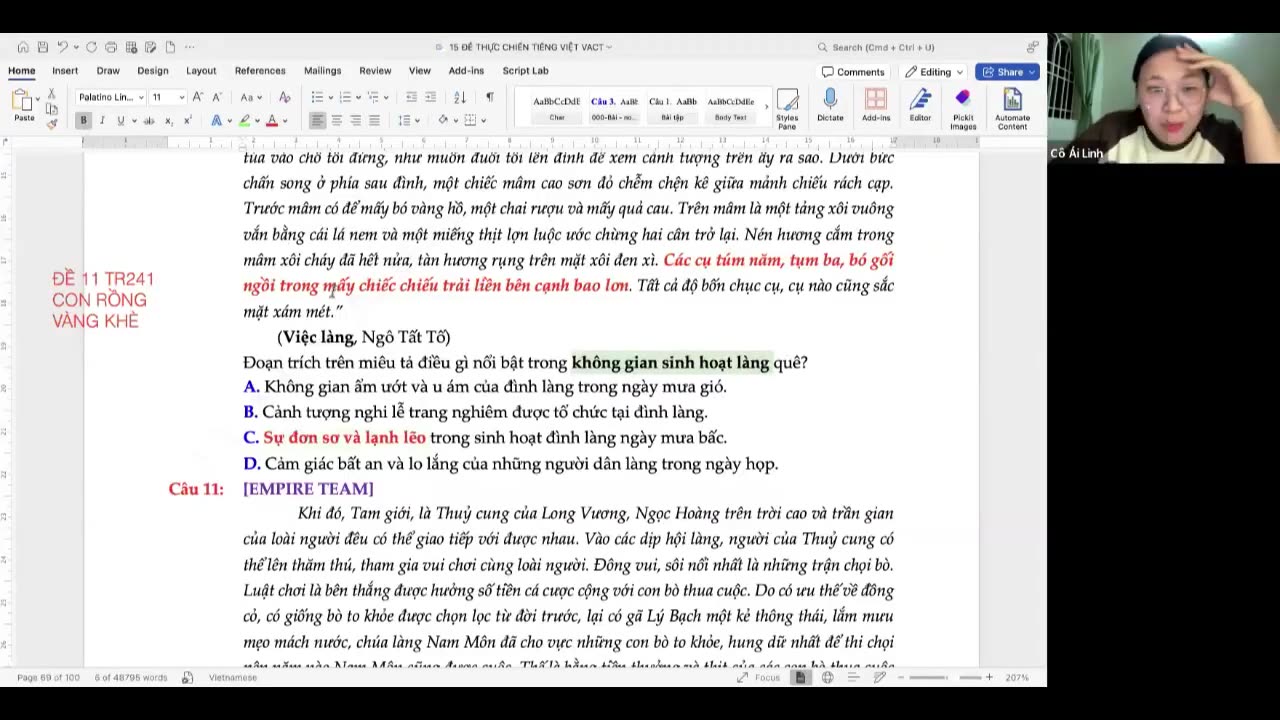Sort the selected text A to Z

click(460, 97)
